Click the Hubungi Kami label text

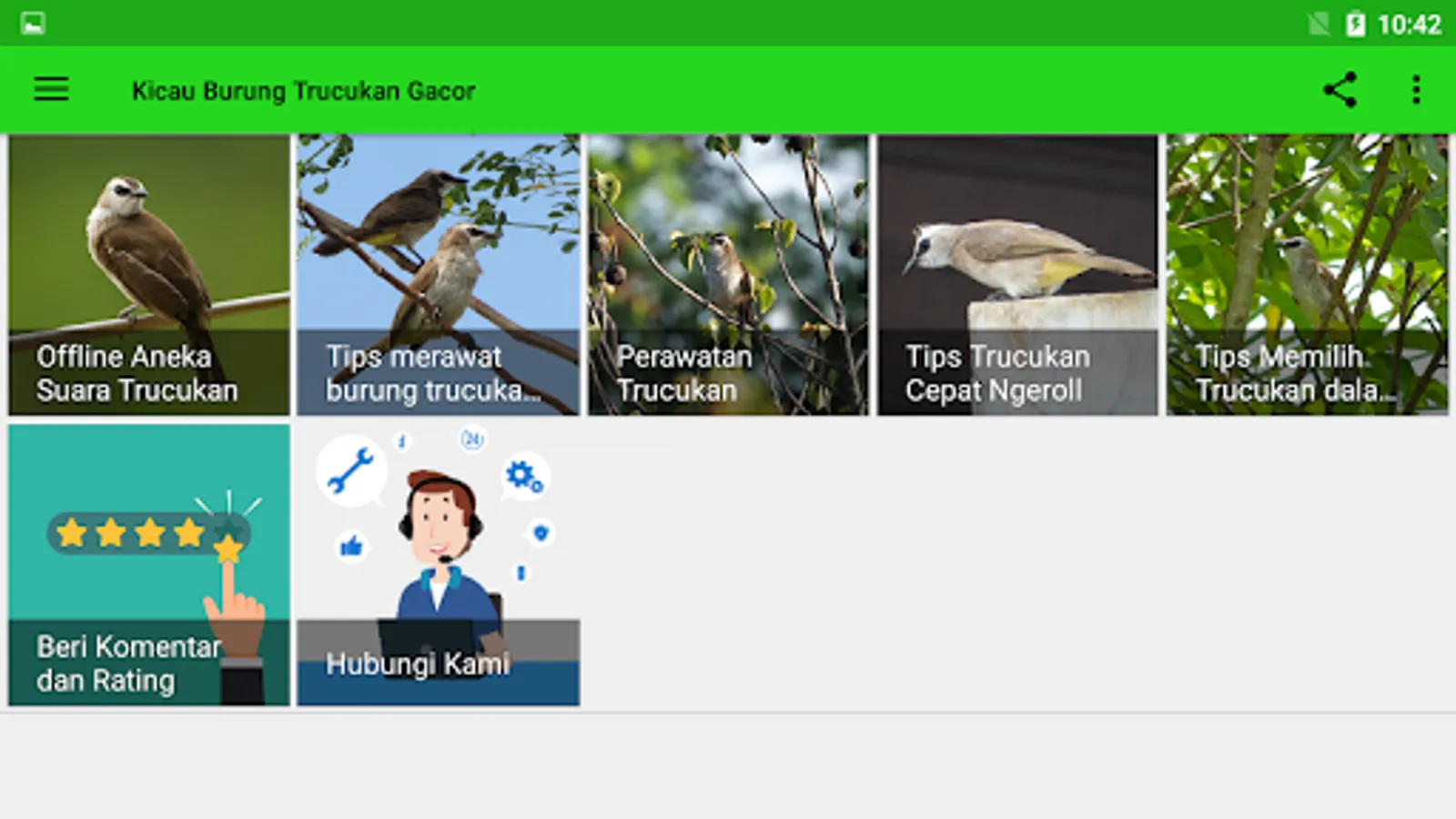(x=418, y=663)
